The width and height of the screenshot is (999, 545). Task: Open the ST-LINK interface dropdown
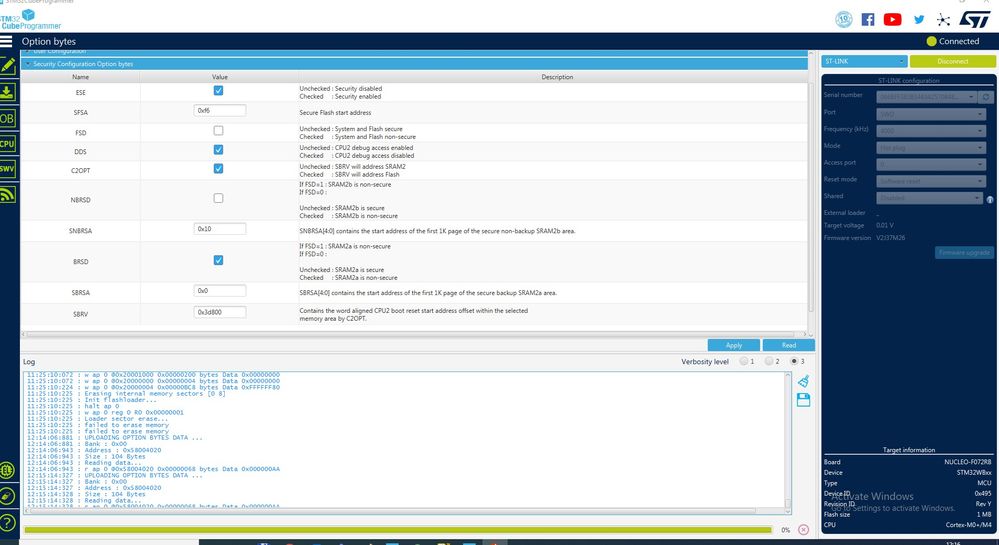864,61
